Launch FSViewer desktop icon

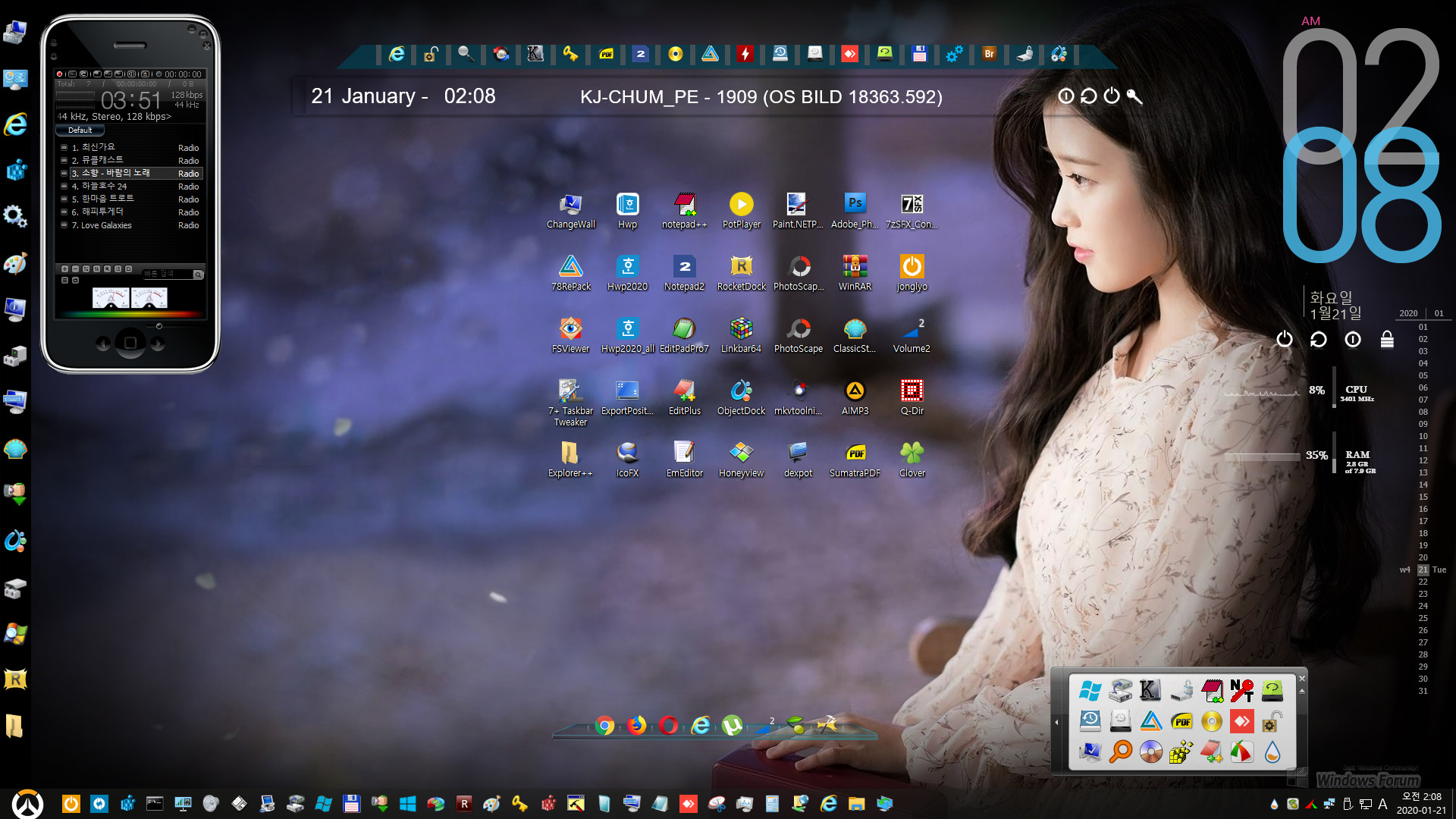coord(570,335)
